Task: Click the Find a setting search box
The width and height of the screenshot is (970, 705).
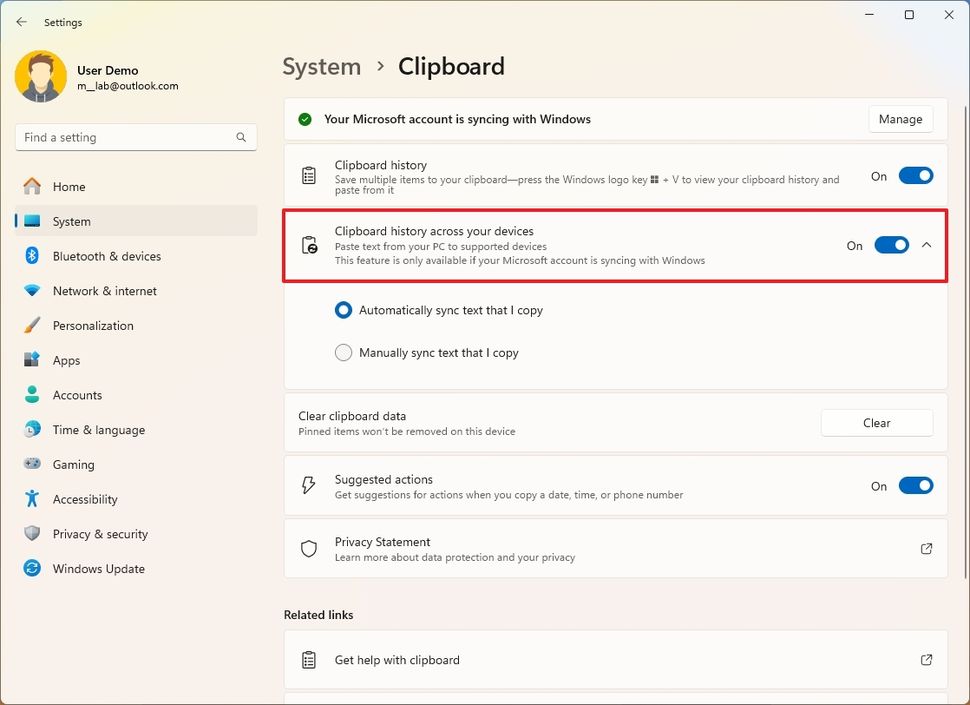Action: (x=135, y=137)
